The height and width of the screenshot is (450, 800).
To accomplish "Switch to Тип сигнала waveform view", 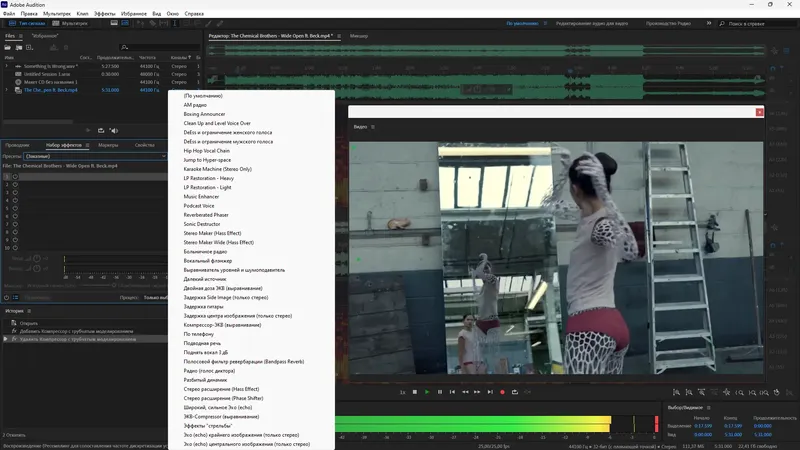I will point(27,23).
